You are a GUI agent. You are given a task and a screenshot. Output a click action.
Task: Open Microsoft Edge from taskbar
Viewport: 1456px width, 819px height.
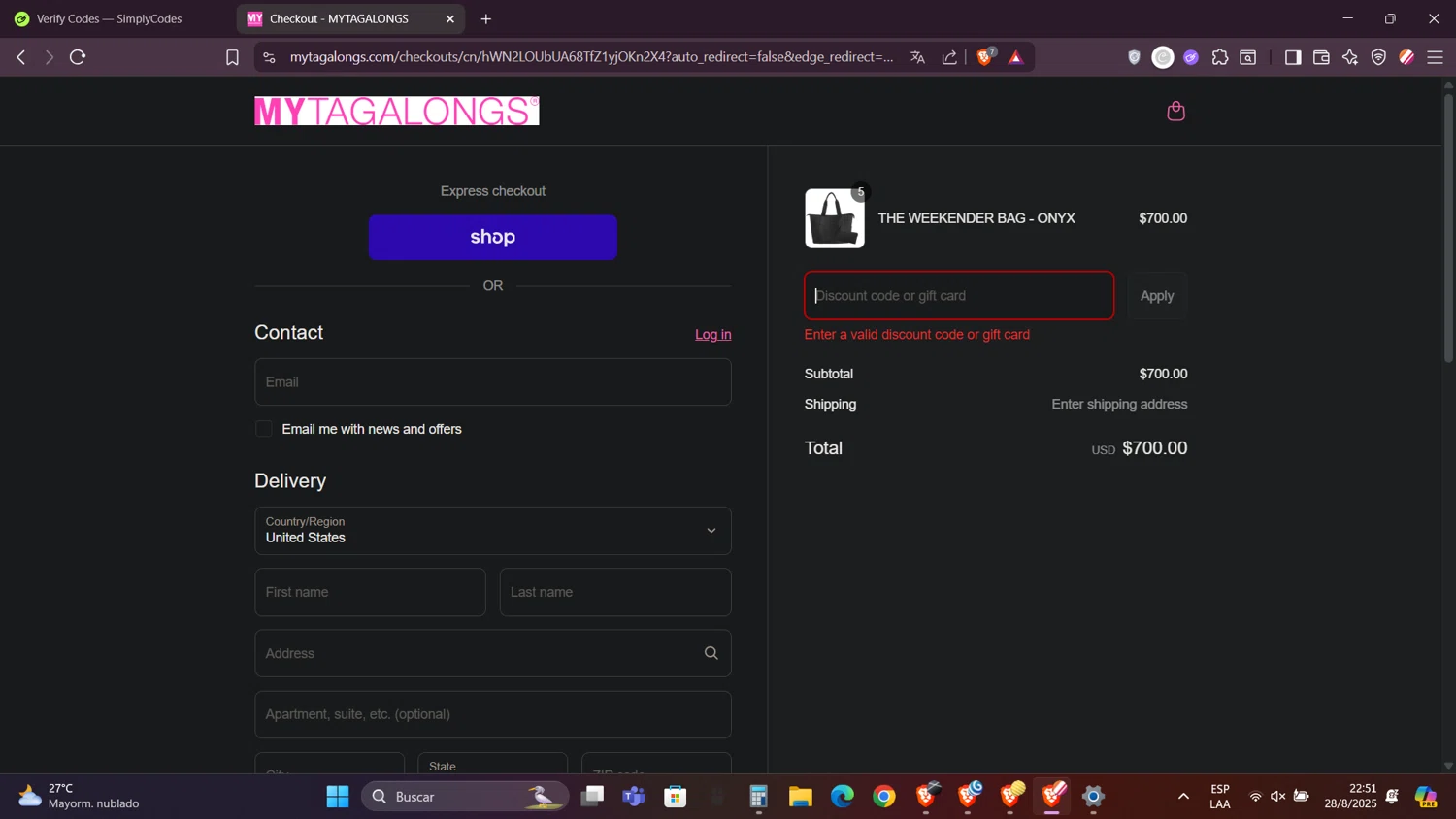pos(842,797)
